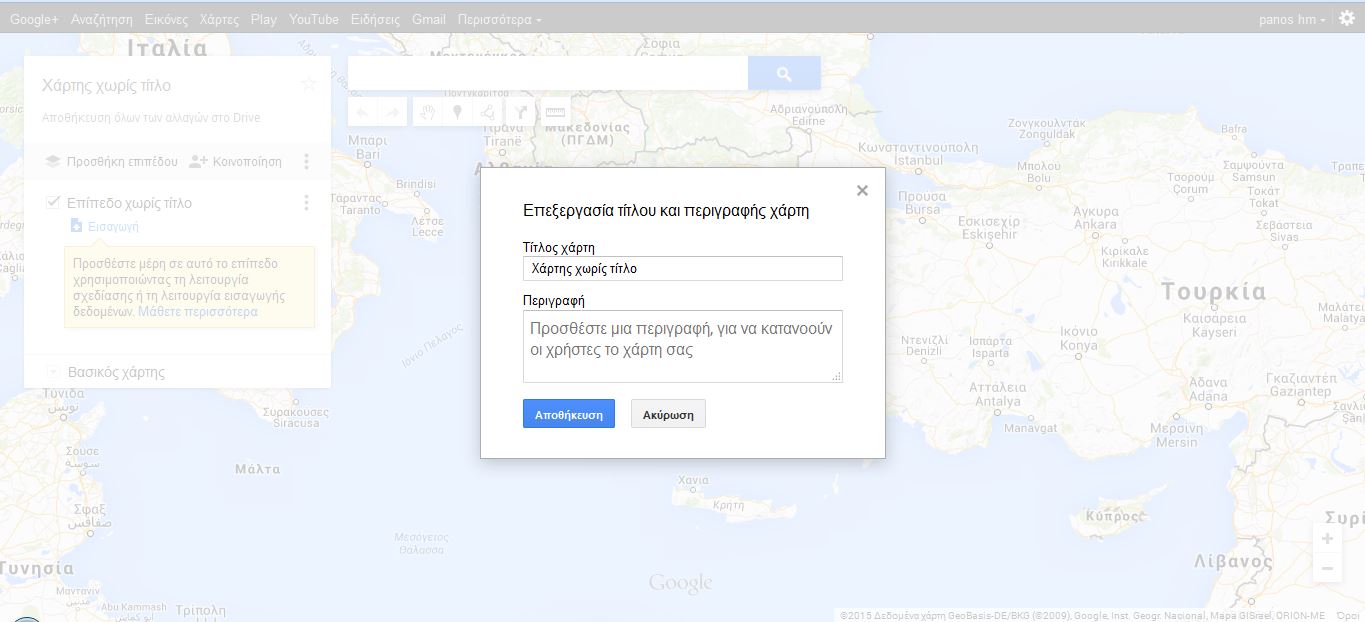The width and height of the screenshot is (1365, 622).
Task: Click the Κοινοποίηση share button
Action: point(236,161)
